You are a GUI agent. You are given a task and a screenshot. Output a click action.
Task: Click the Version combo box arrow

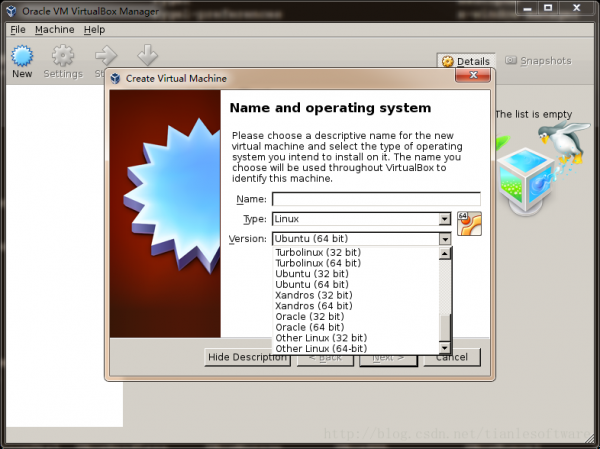445,239
